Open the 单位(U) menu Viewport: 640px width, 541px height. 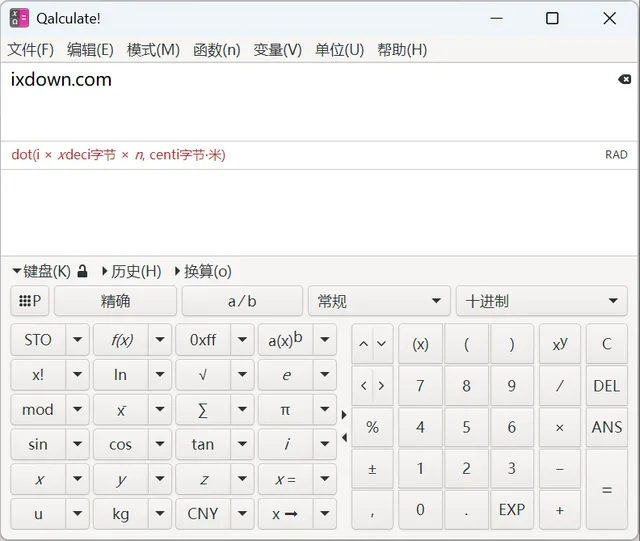(340, 50)
